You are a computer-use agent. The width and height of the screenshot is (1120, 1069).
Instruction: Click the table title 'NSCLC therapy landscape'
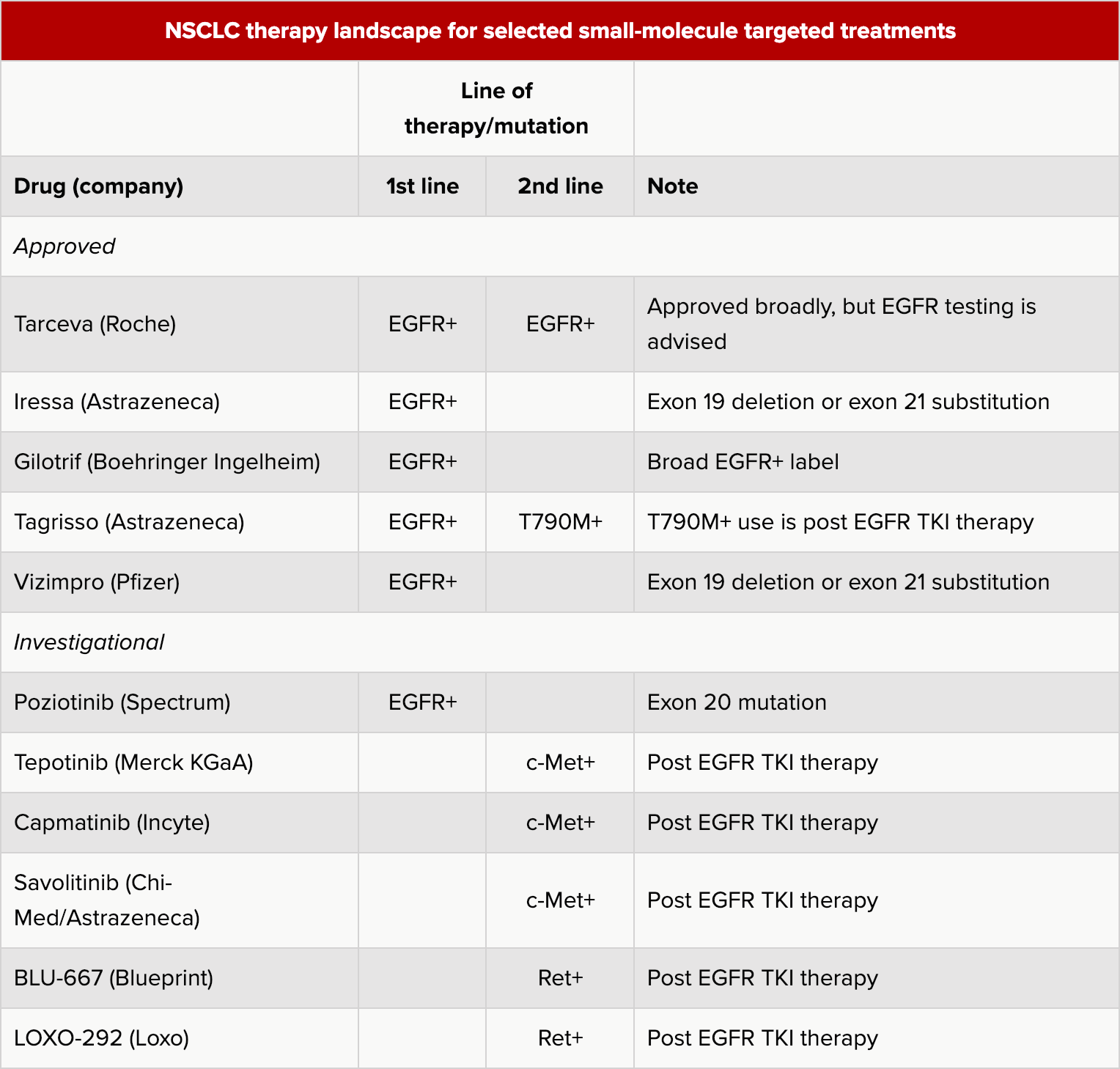560,31
